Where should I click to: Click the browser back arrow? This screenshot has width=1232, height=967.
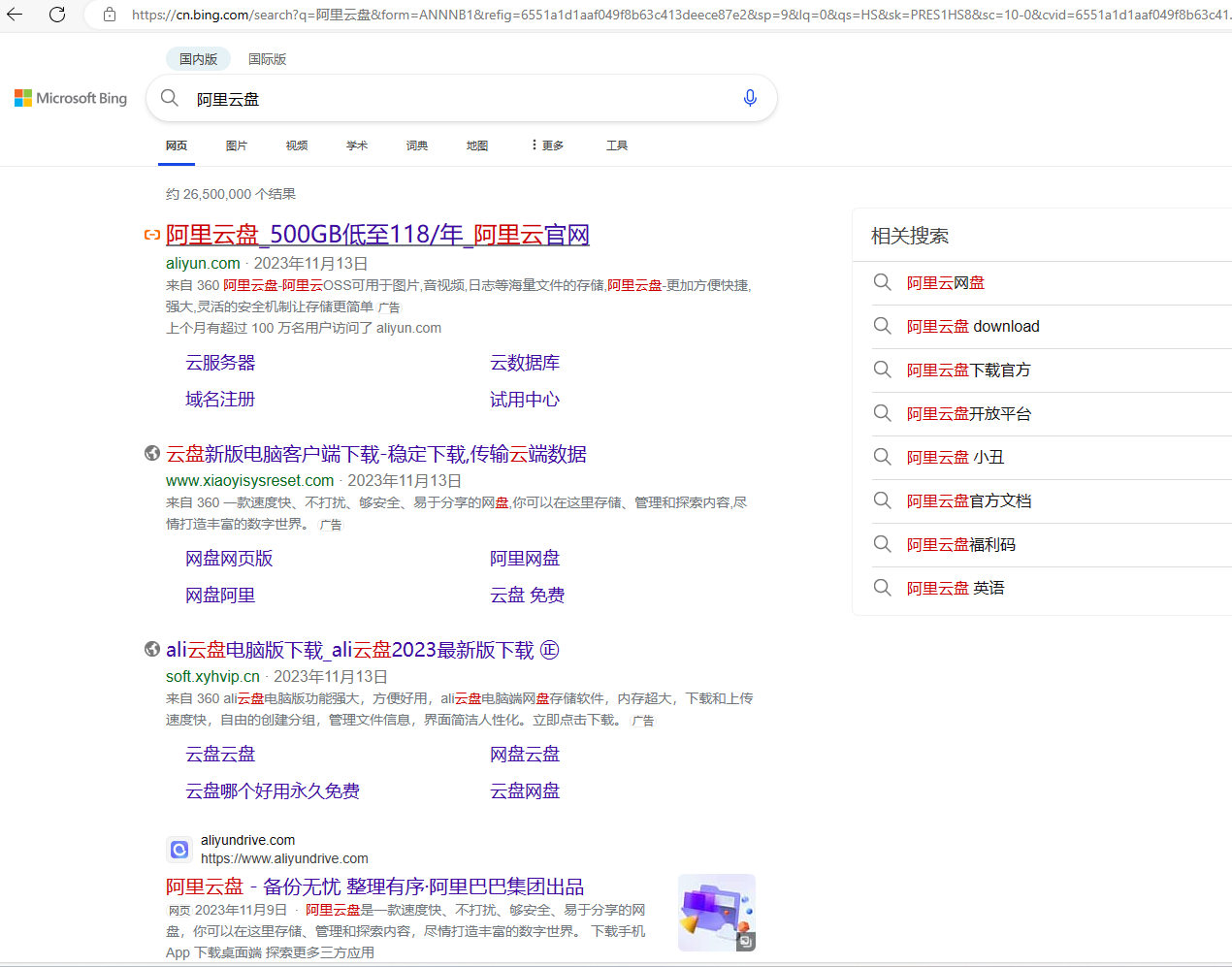click(x=15, y=15)
